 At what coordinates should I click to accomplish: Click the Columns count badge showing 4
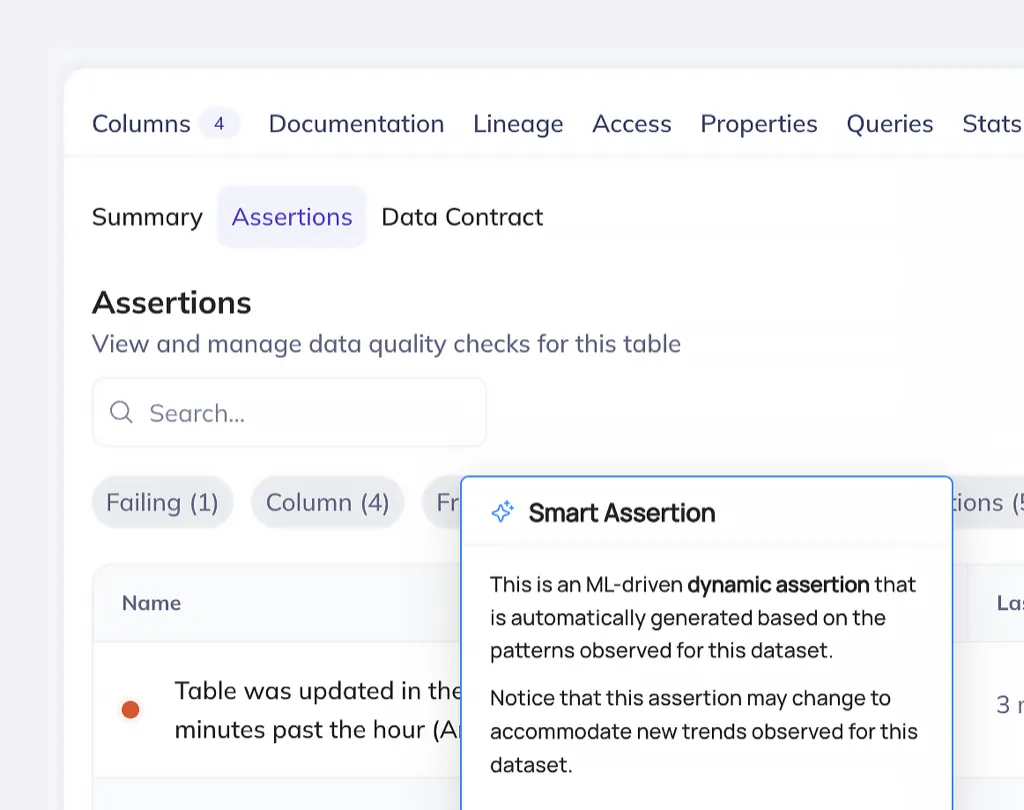click(x=219, y=124)
